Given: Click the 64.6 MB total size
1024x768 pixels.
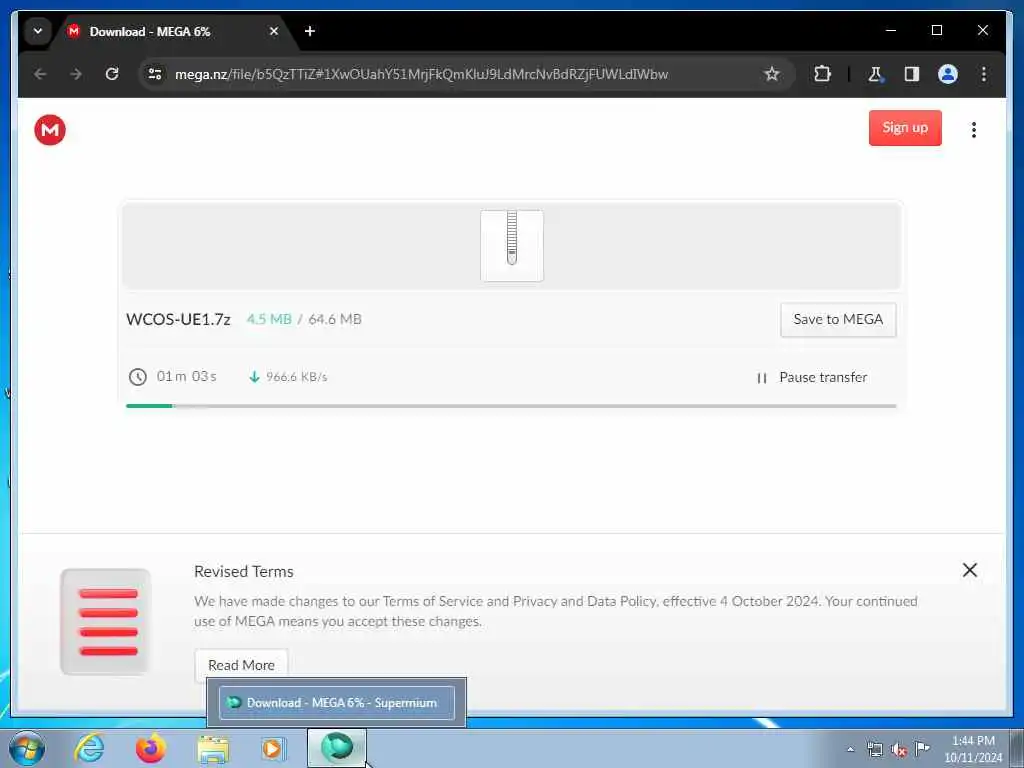Looking at the screenshot, I should (335, 319).
